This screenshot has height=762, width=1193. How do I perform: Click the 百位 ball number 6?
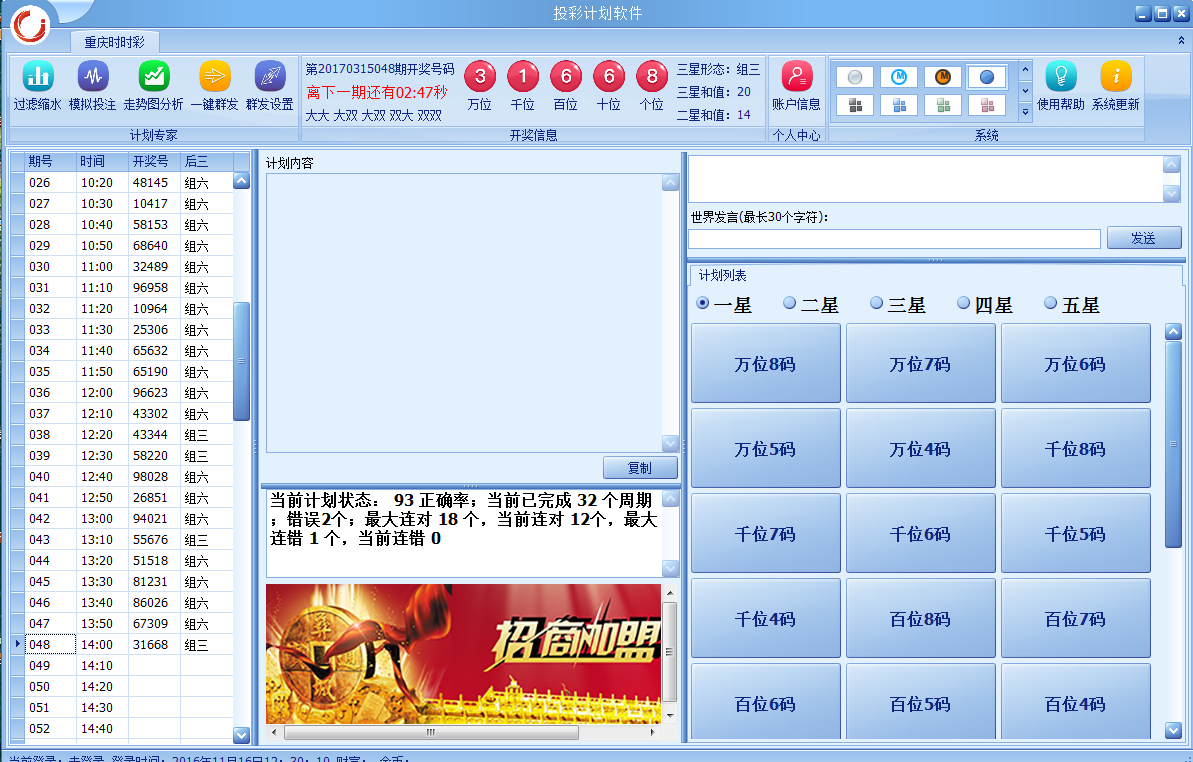pyautogui.click(x=566, y=76)
